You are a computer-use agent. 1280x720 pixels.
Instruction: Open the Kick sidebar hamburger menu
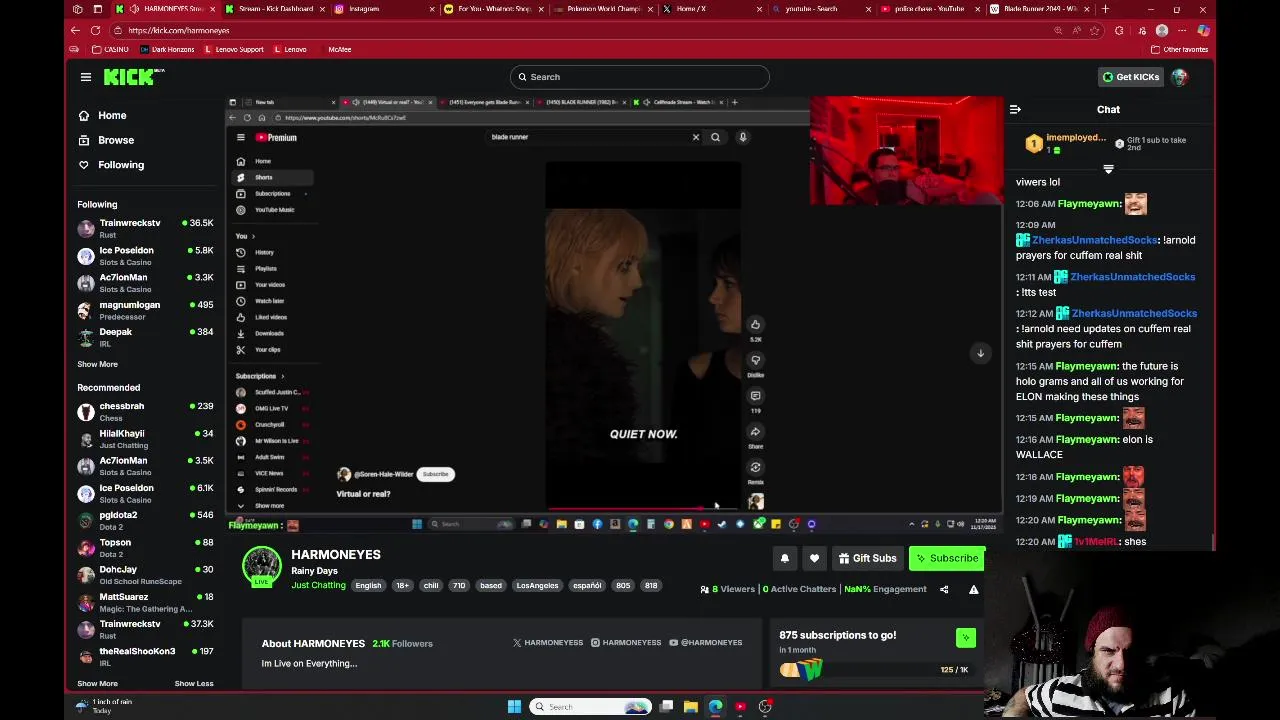click(86, 77)
